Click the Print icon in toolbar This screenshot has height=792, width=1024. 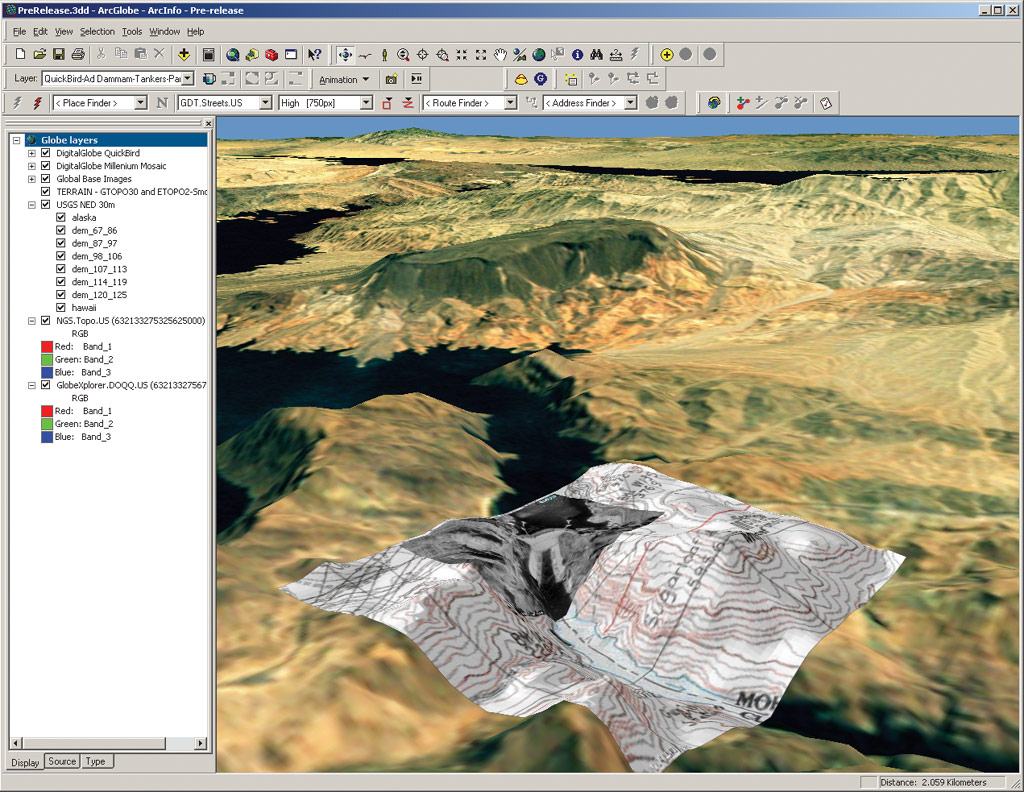[x=79, y=54]
